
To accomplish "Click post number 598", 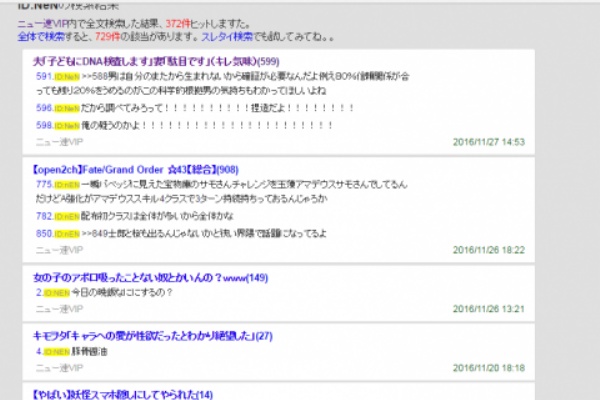I will coord(44,125).
